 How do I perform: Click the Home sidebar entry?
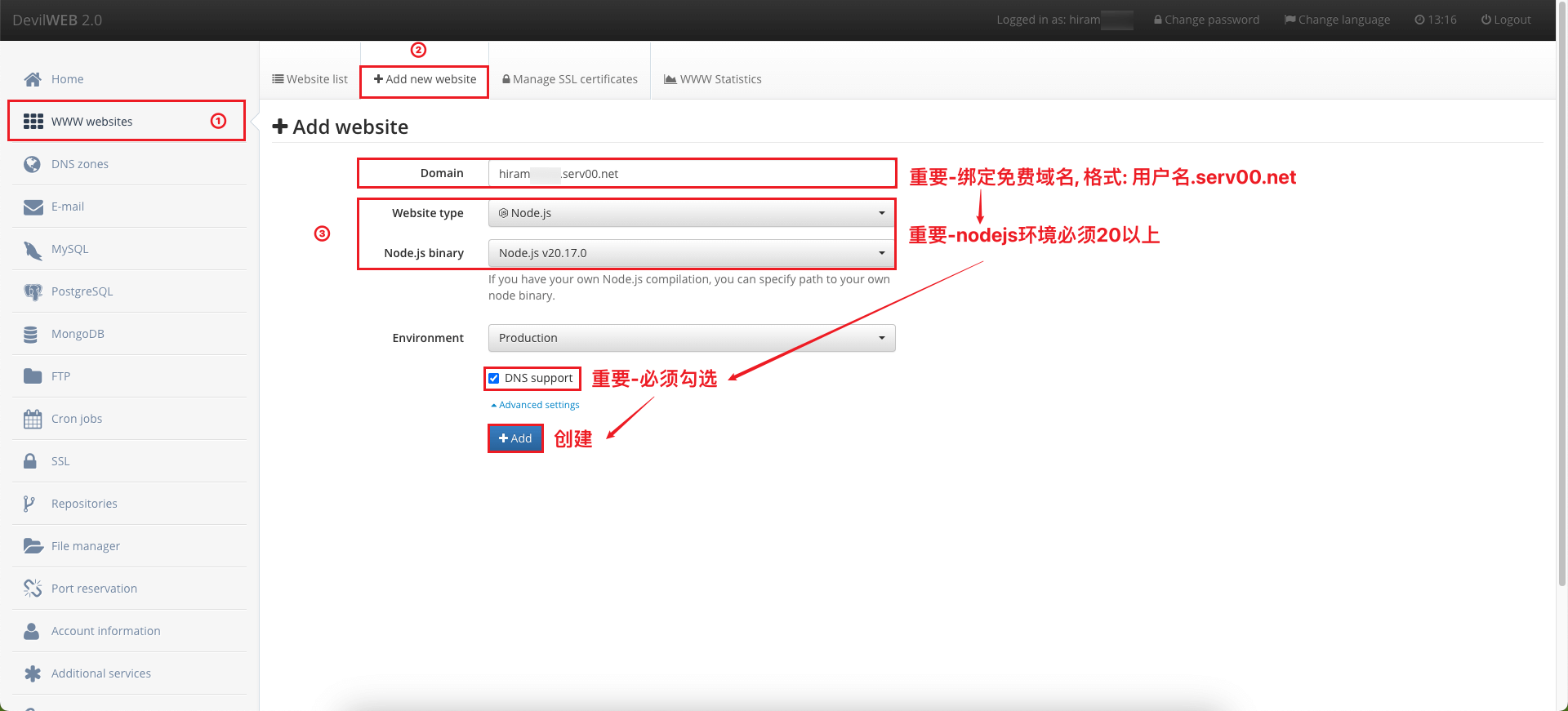[x=130, y=79]
